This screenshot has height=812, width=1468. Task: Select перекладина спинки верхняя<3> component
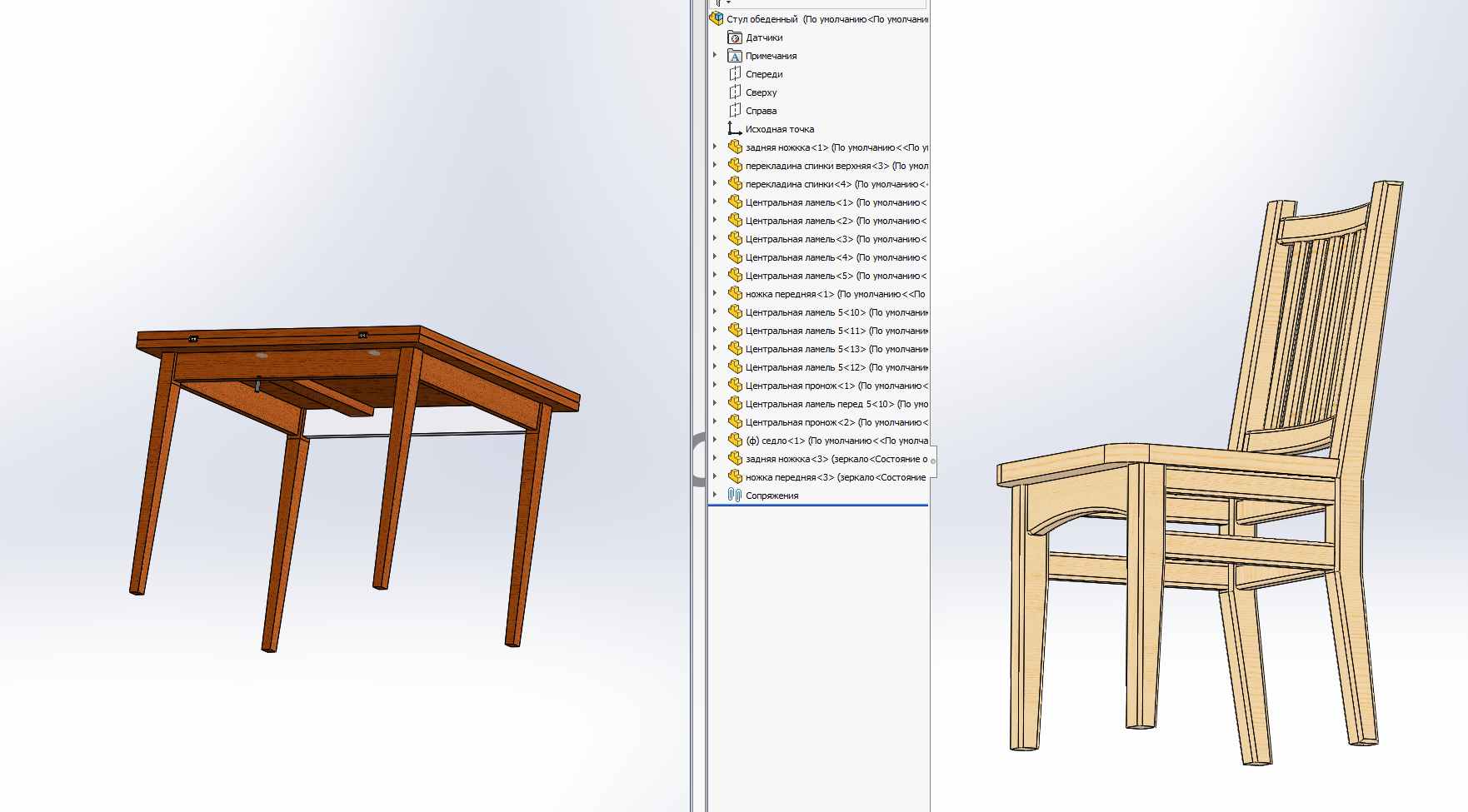point(816,166)
